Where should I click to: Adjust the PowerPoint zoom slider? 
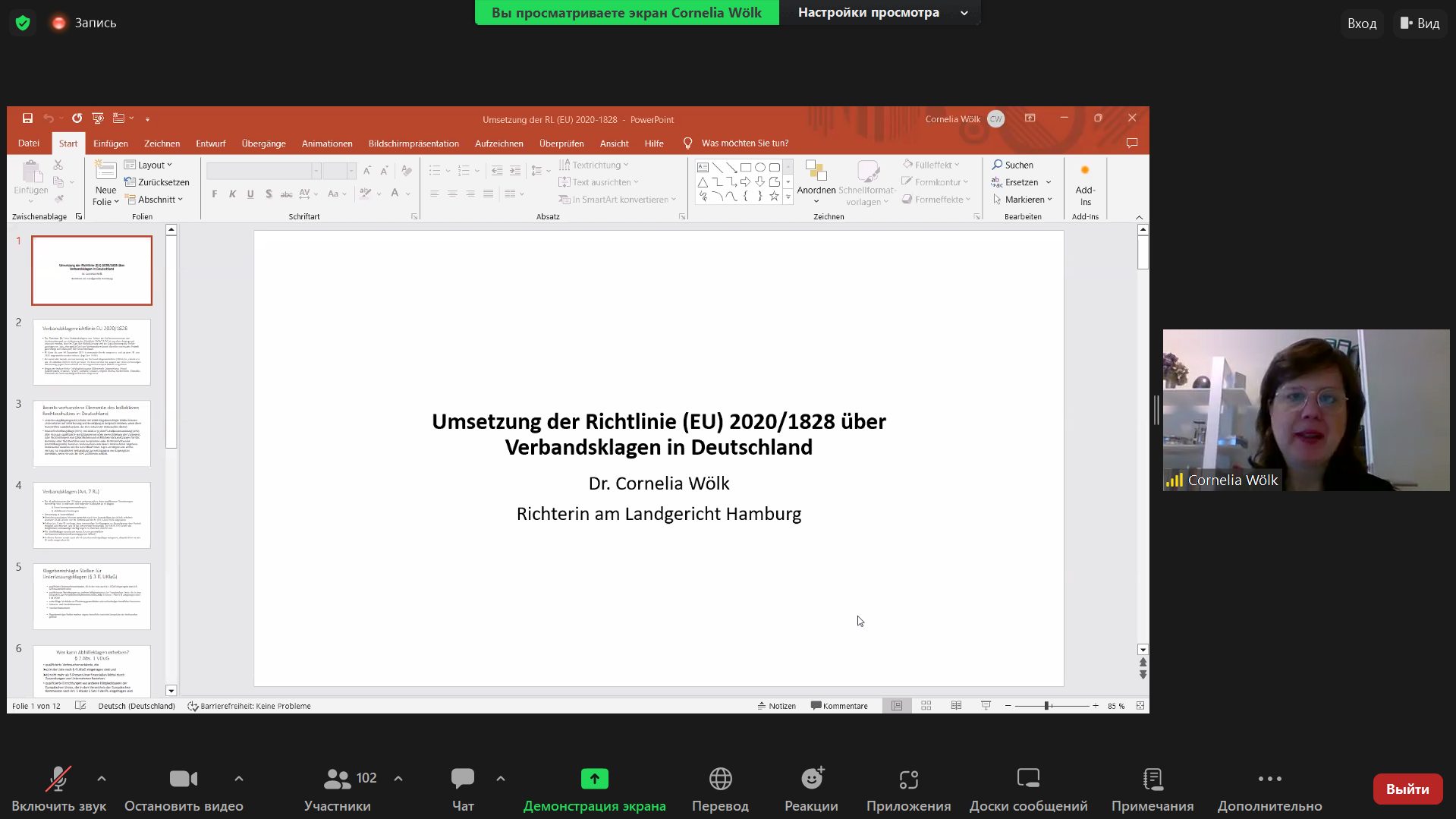coord(1046,706)
